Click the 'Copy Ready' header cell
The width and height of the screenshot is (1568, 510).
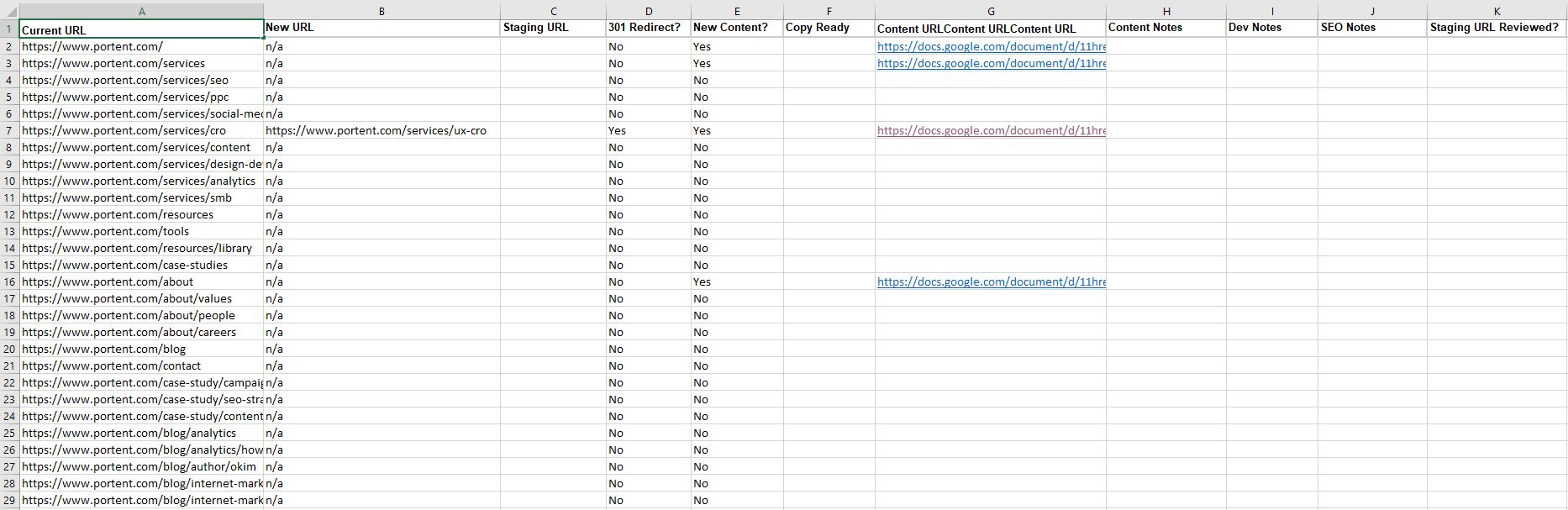tap(829, 28)
